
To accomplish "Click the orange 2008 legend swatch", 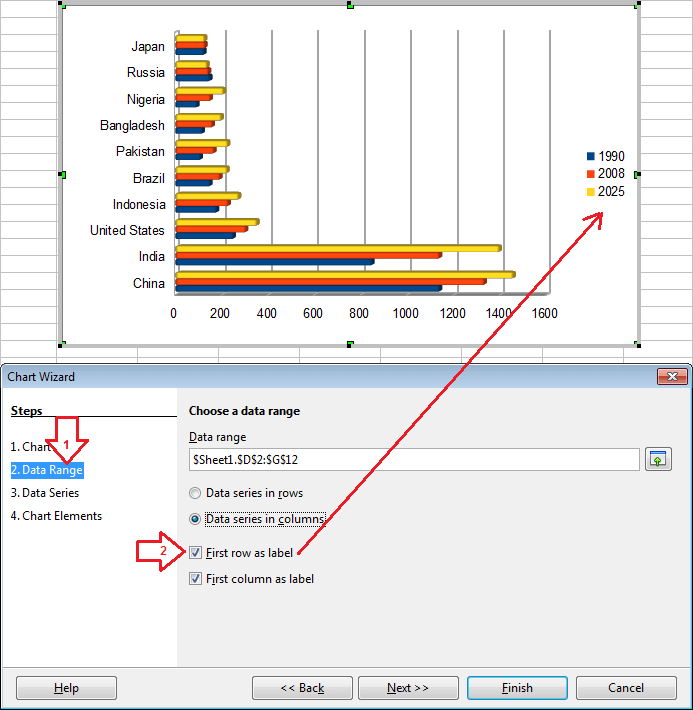I will click(590, 174).
